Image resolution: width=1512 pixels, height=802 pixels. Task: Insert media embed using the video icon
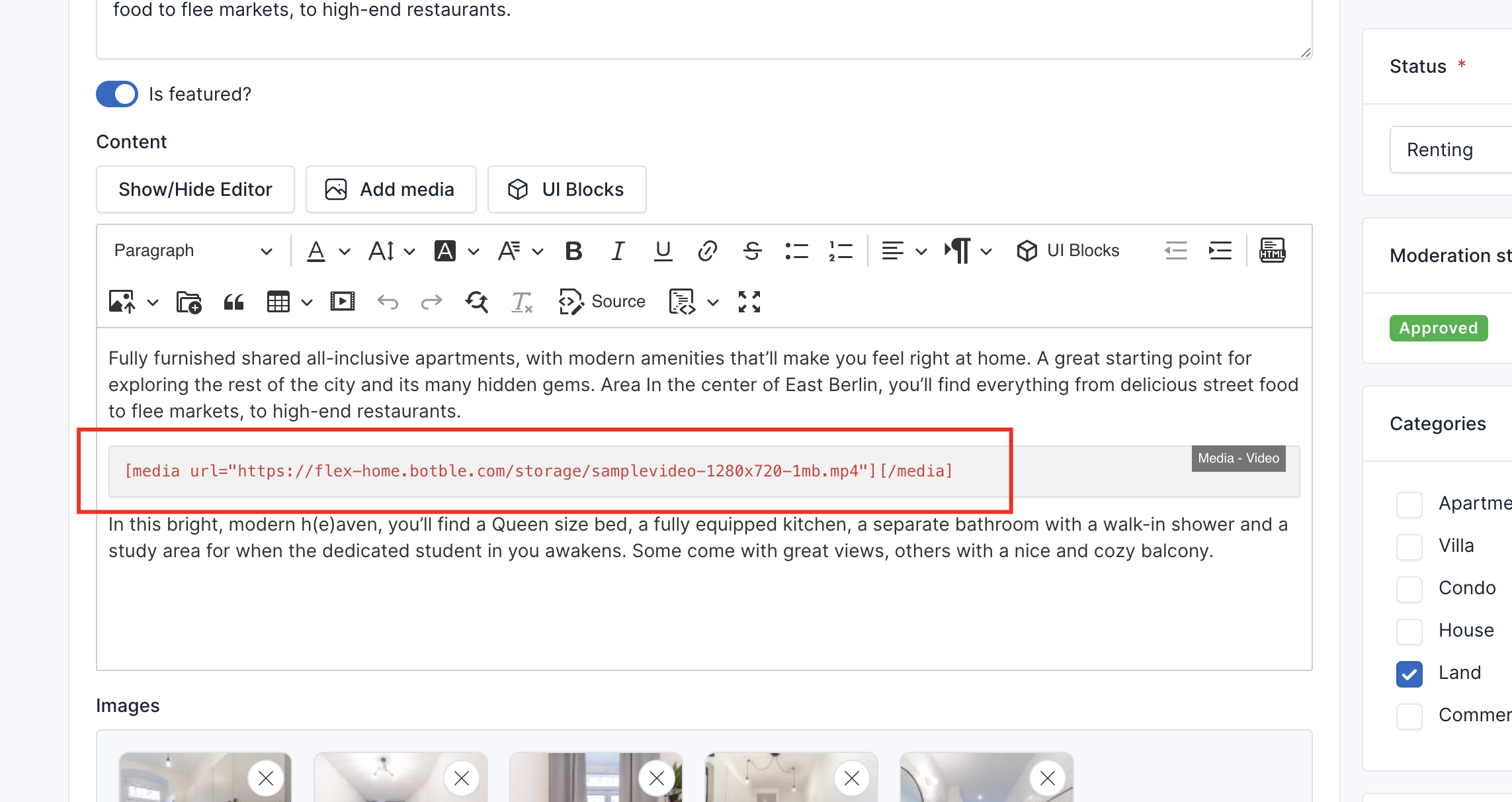click(342, 302)
